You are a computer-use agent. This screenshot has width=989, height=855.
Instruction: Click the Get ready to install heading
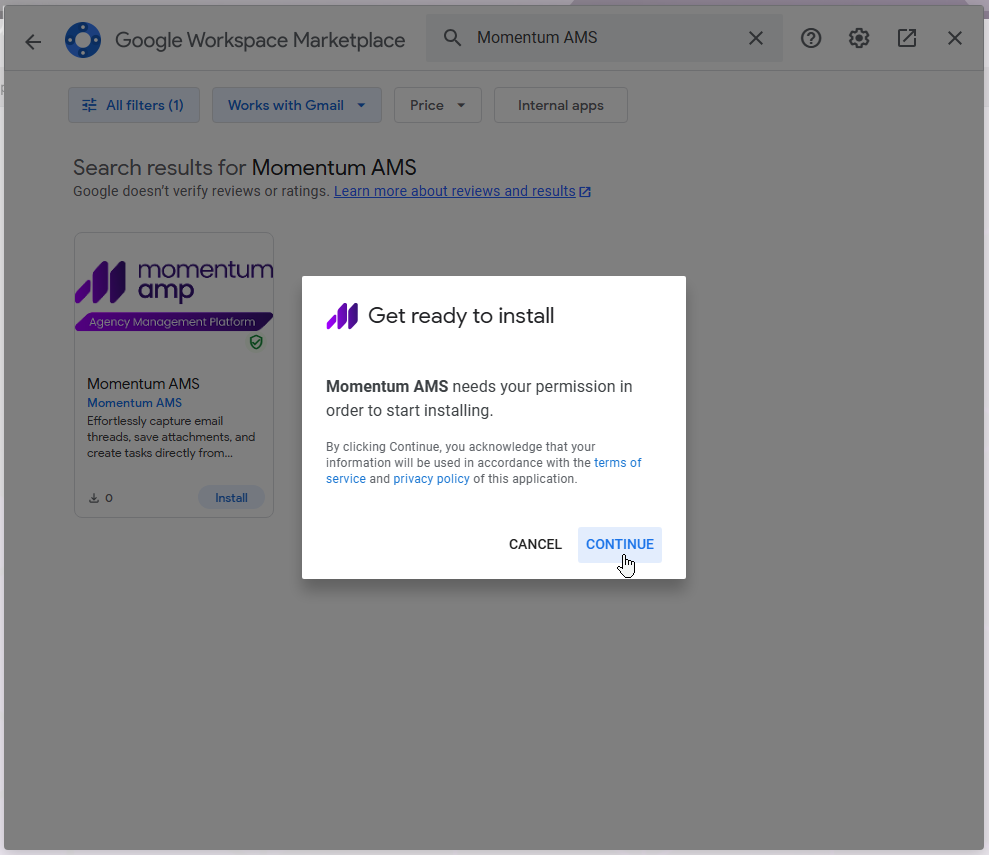click(461, 315)
